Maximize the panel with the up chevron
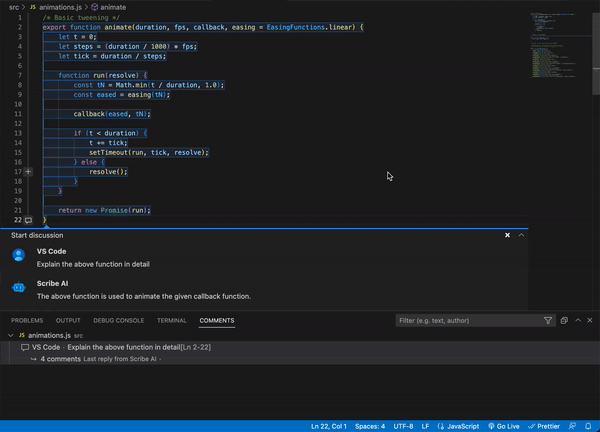Screen dimensions: 600x432 578,320
